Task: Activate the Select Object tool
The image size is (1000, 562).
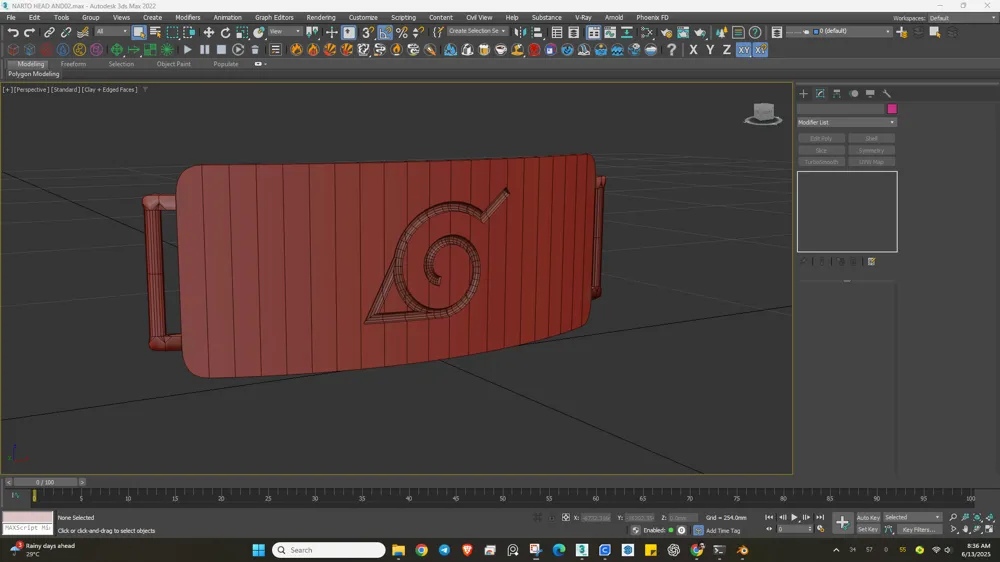Action: 138,32
